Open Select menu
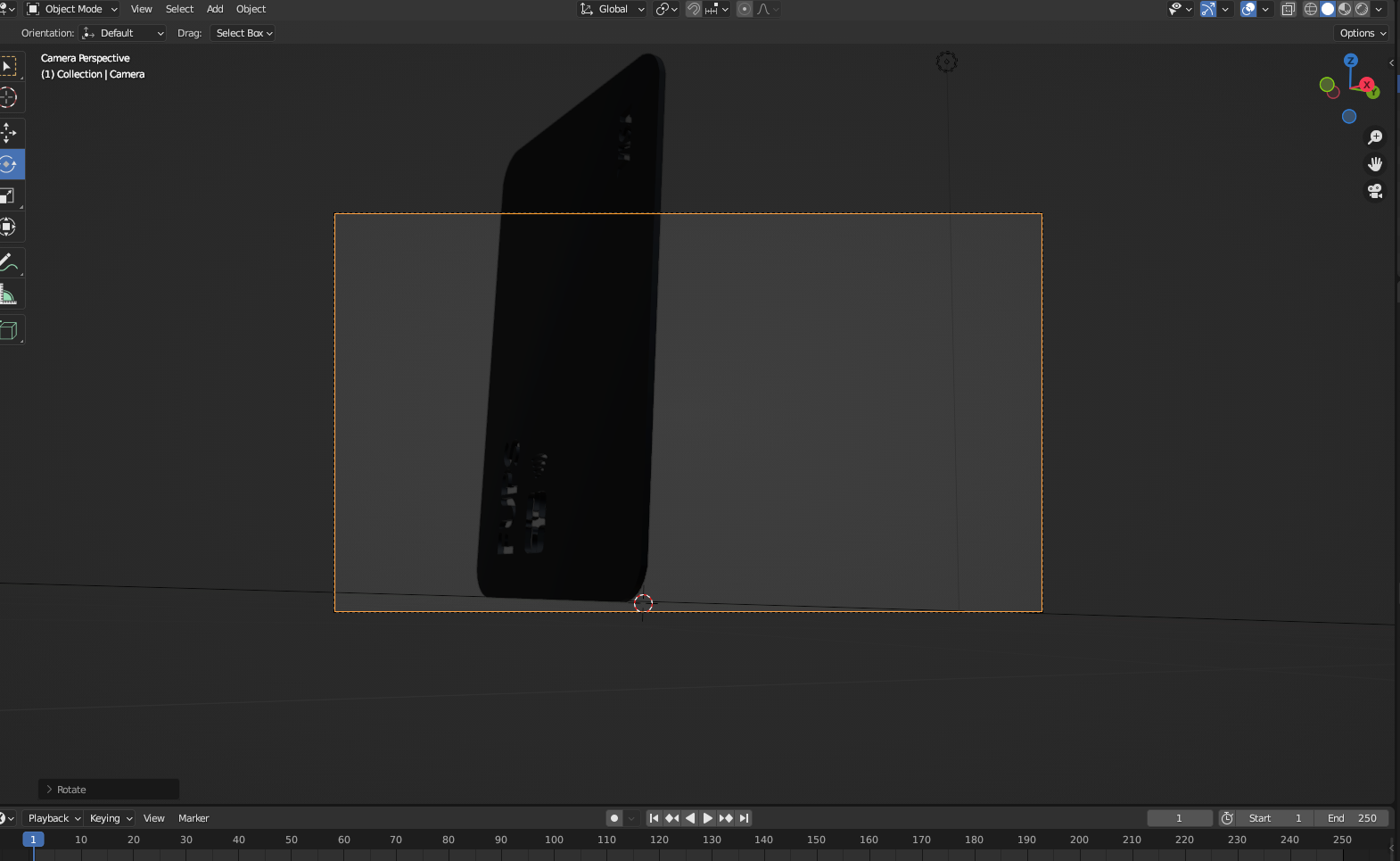The image size is (1400, 861). [179, 9]
